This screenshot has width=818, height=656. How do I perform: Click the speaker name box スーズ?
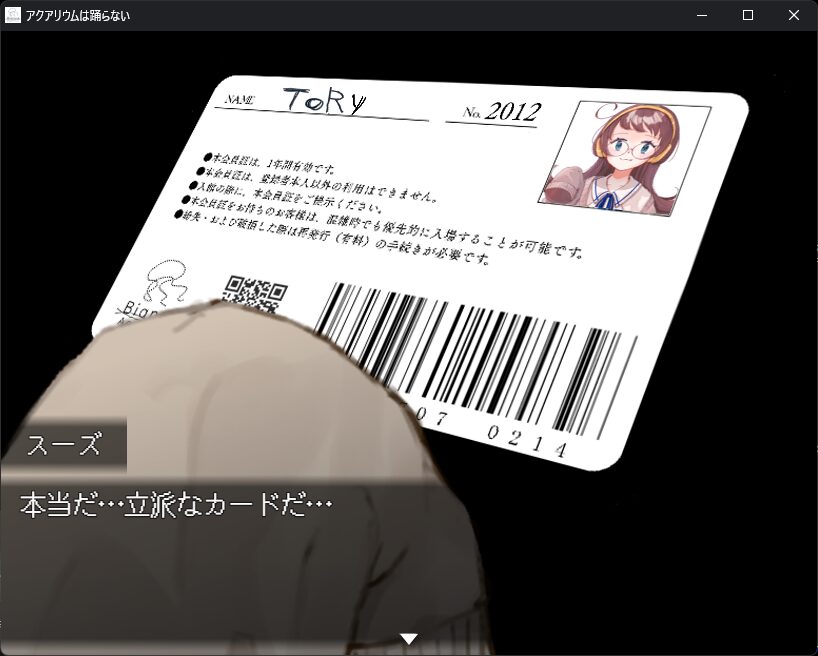63,445
